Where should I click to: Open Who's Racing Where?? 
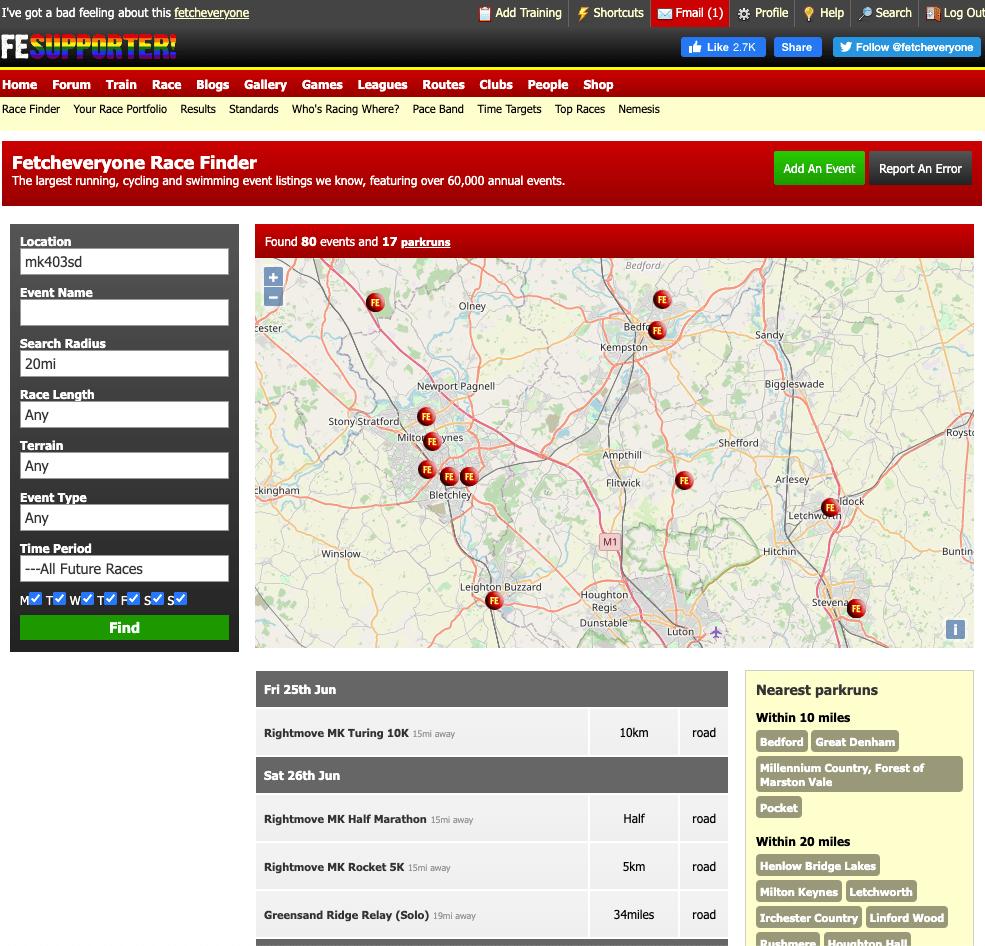coord(346,109)
